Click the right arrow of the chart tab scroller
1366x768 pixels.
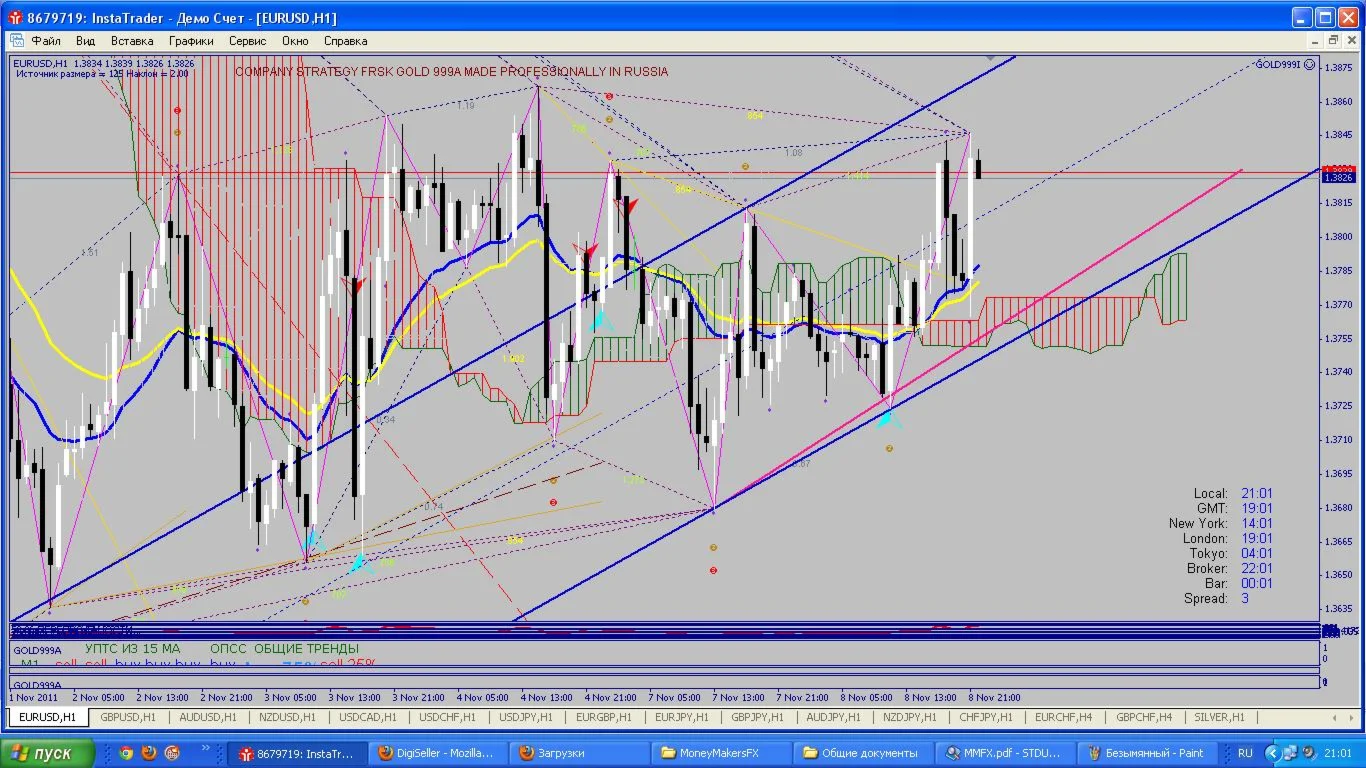point(1351,717)
